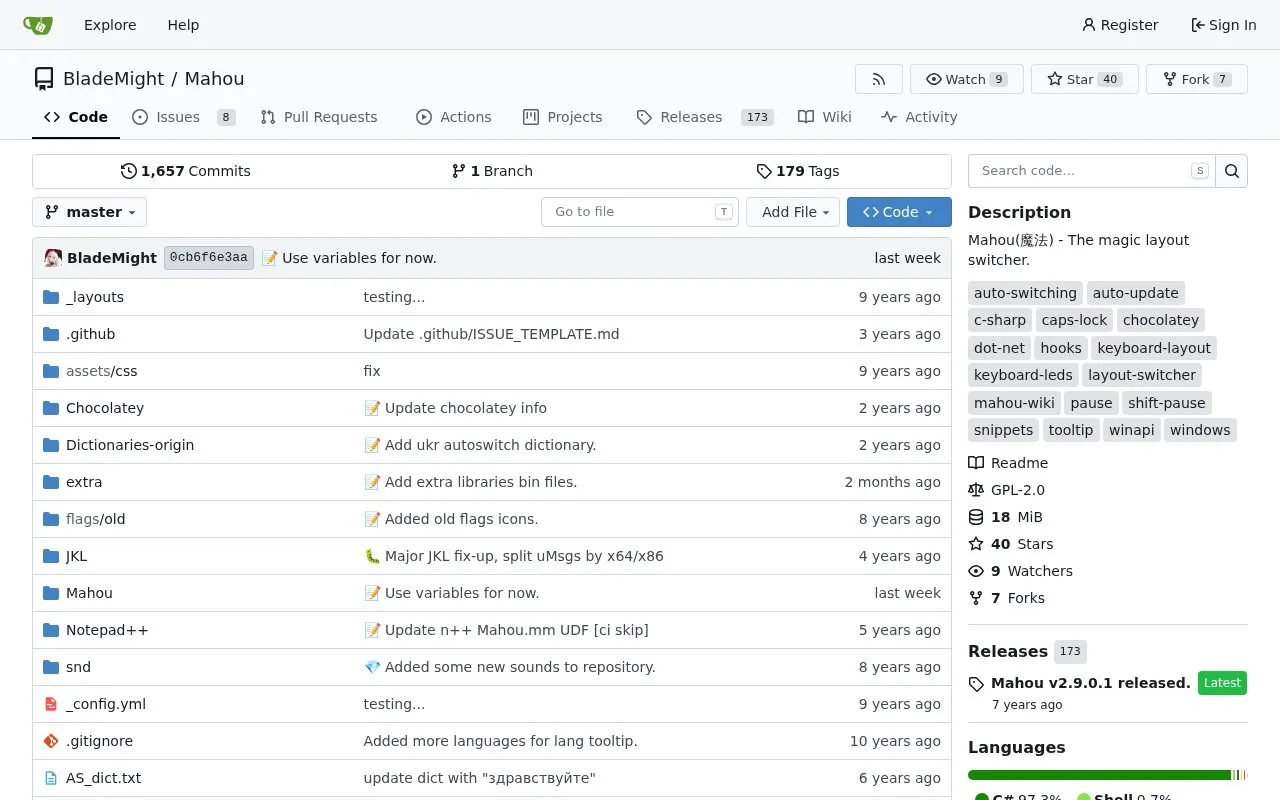This screenshot has width=1280, height=800.
Task: Open the Pull Requests tab
Action: click(x=319, y=117)
